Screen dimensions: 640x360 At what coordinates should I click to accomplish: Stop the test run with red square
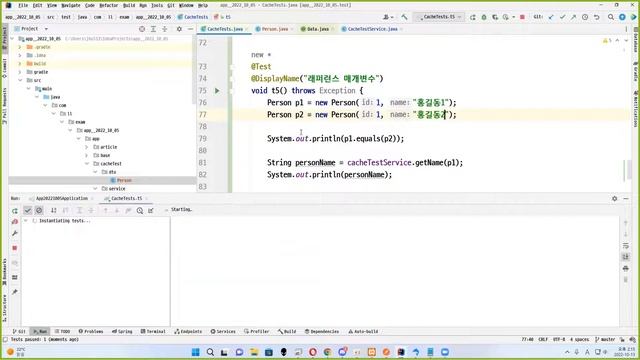pos(15,248)
